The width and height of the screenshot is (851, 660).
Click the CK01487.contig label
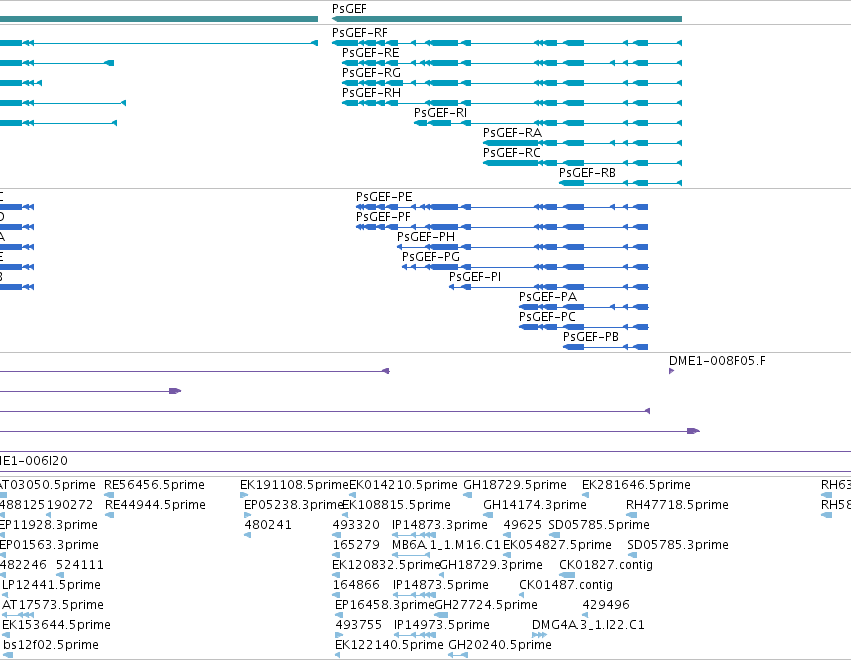click(x=566, y=586)
